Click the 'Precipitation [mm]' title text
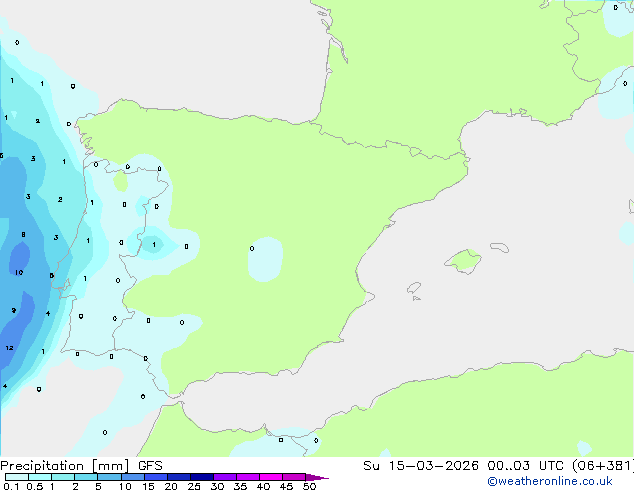Screen dimensions: 634x490 coord(65,466)
